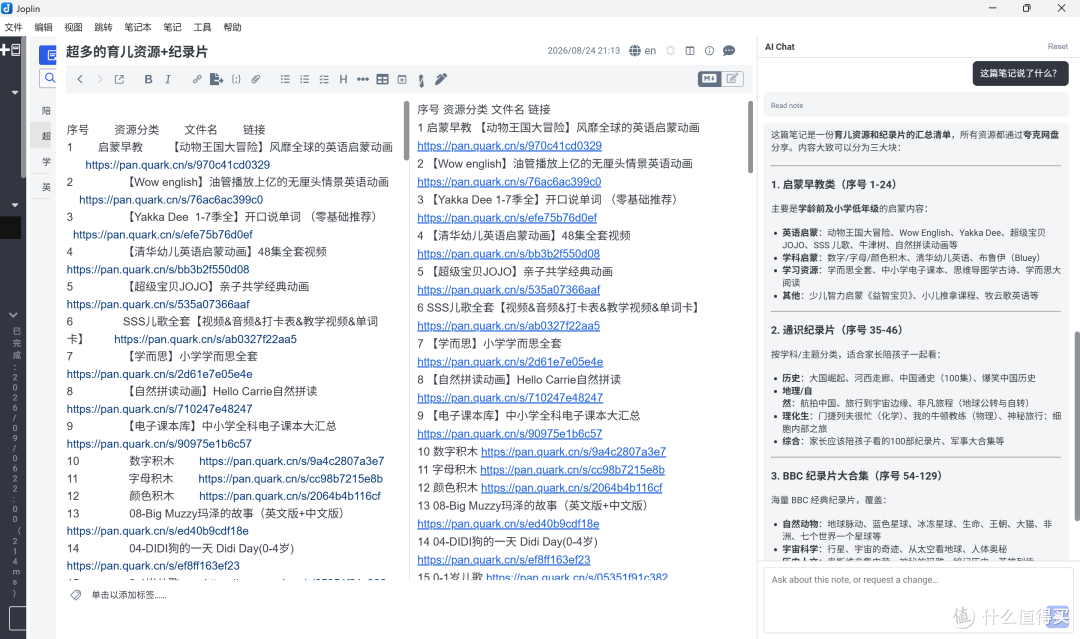Image resolution: width=1080 pixels, height=639 pixels.
Task: Open link pan.quark.cn/s/efe75b76d0ef in preview
Action: [x=507, y=218]
